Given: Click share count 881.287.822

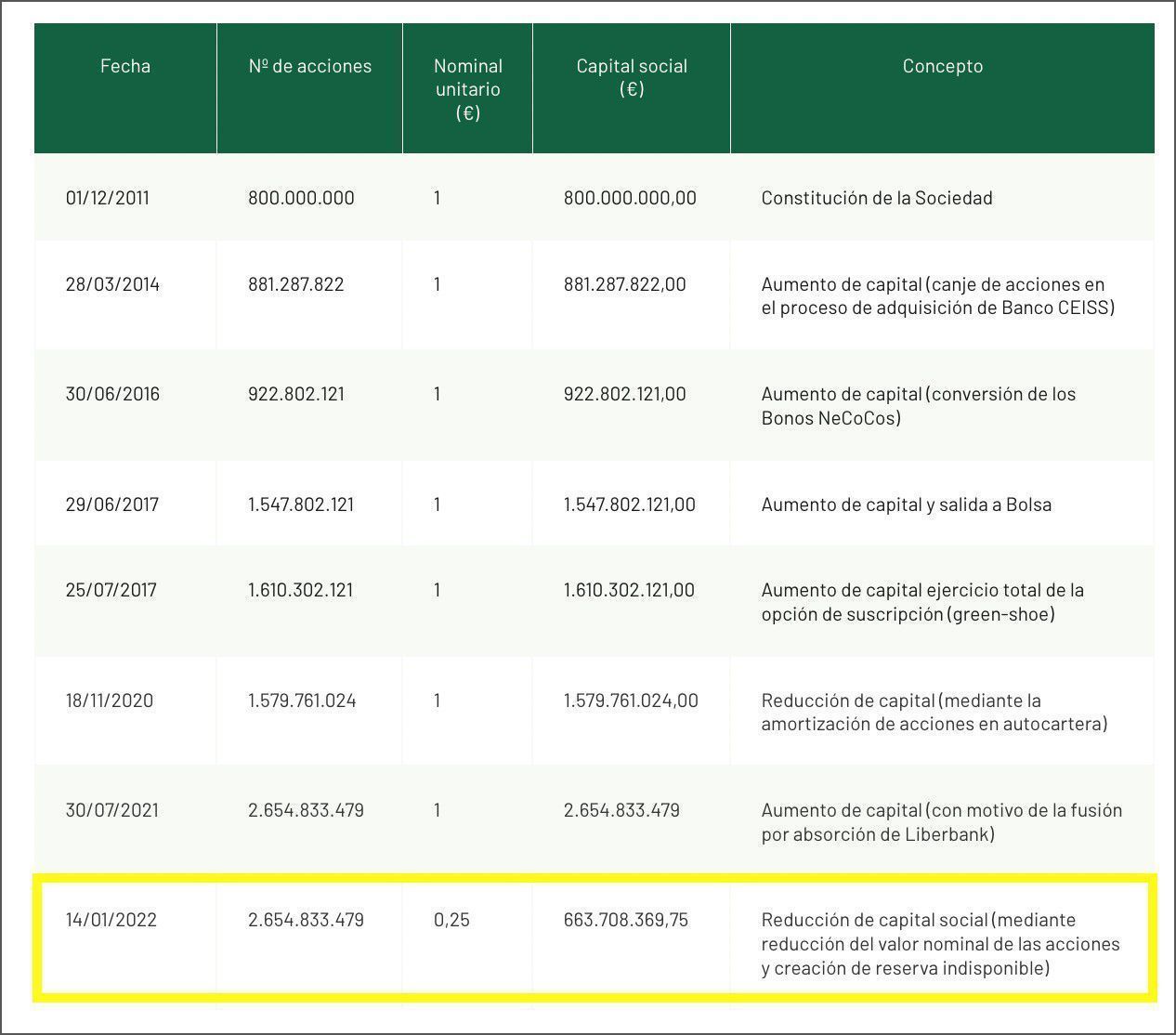Looking at the screenshot, I should coord(295,284).
